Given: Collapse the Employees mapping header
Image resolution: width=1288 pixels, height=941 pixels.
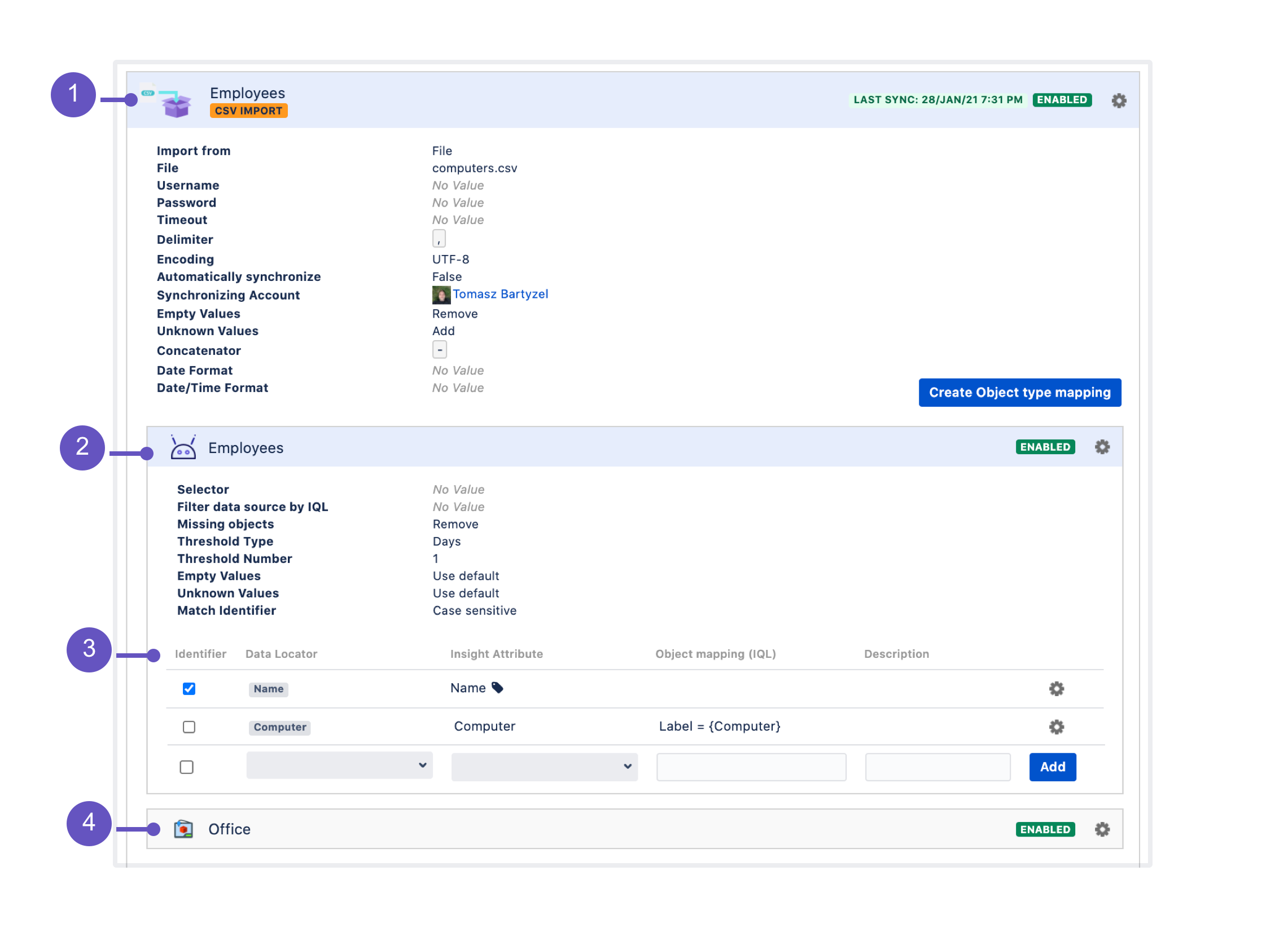Looking at the screenshot, I should coord(246,448).
